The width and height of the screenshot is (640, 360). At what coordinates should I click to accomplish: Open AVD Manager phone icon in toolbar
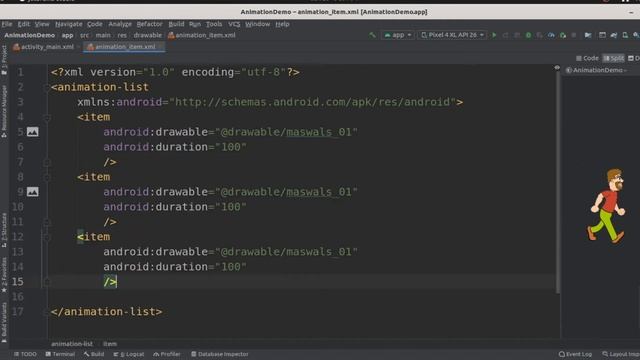(x=625, y=36)
